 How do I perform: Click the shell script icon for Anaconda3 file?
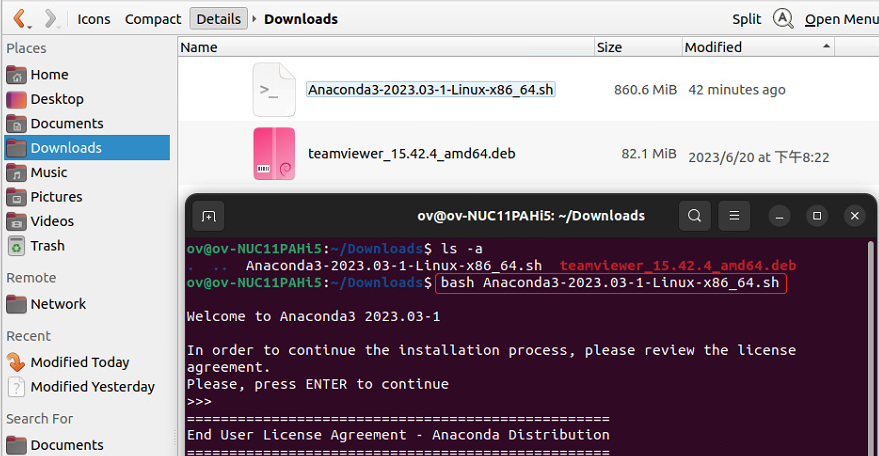pos(274,90)
